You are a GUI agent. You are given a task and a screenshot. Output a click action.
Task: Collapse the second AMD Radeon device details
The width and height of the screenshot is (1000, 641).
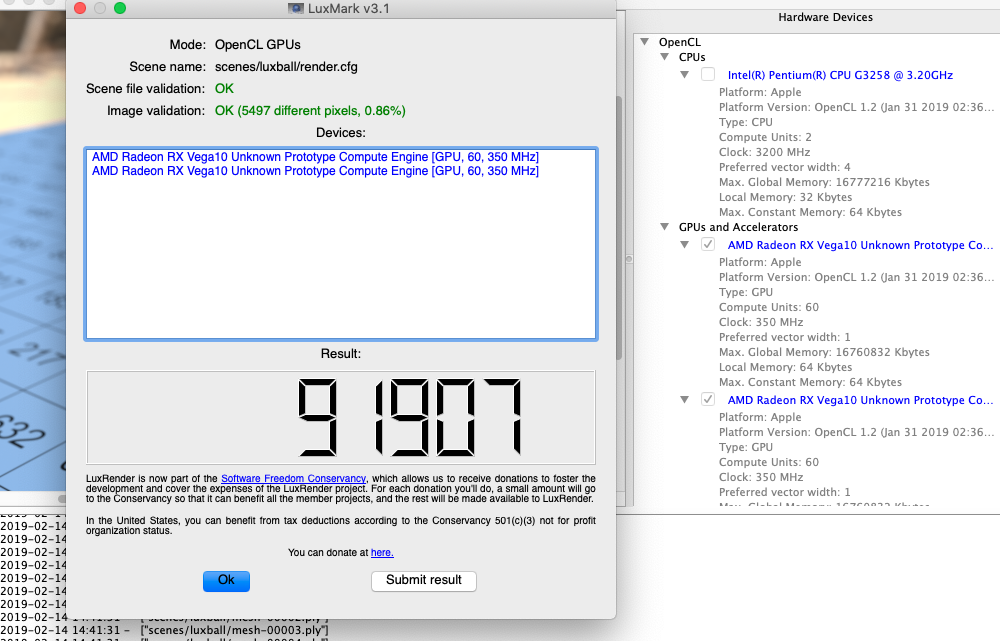(684, 400)
